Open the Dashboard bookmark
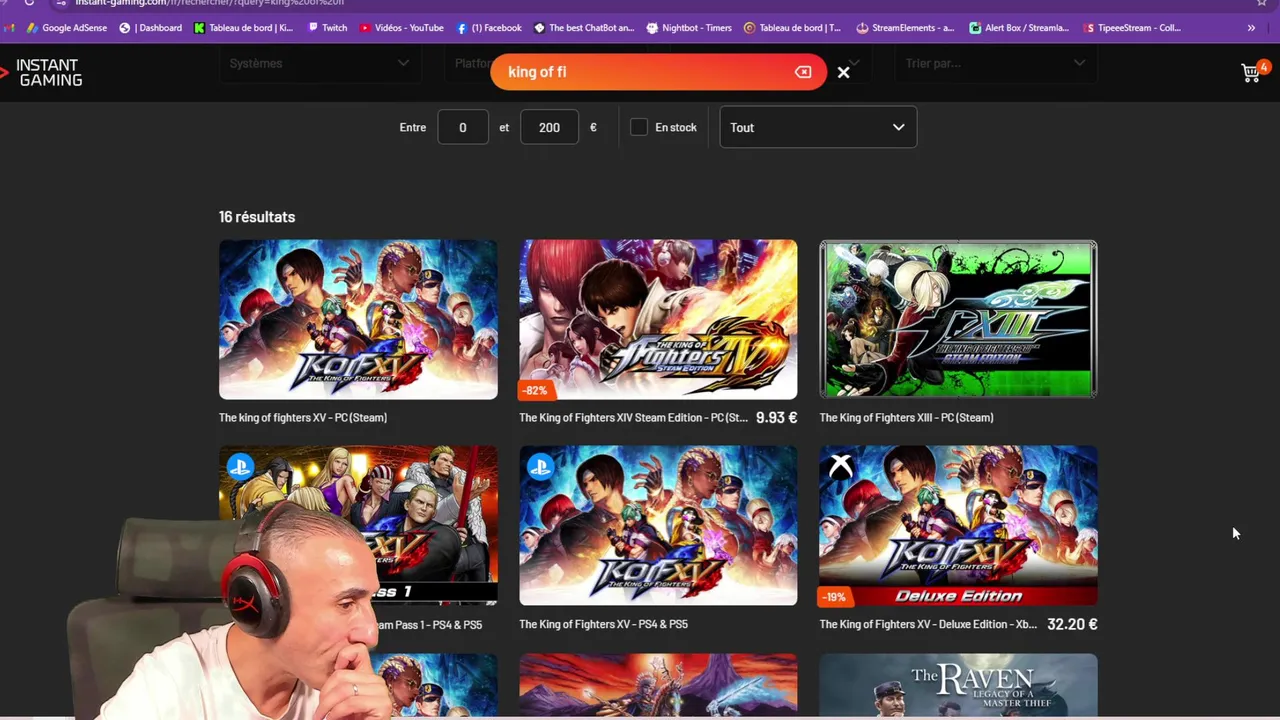 150,28
